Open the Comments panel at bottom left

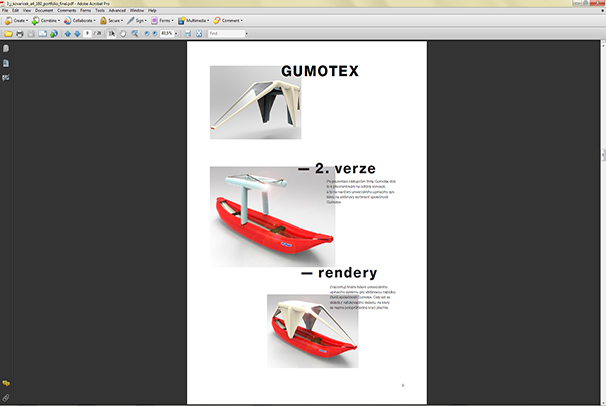(x=6, y=383)
